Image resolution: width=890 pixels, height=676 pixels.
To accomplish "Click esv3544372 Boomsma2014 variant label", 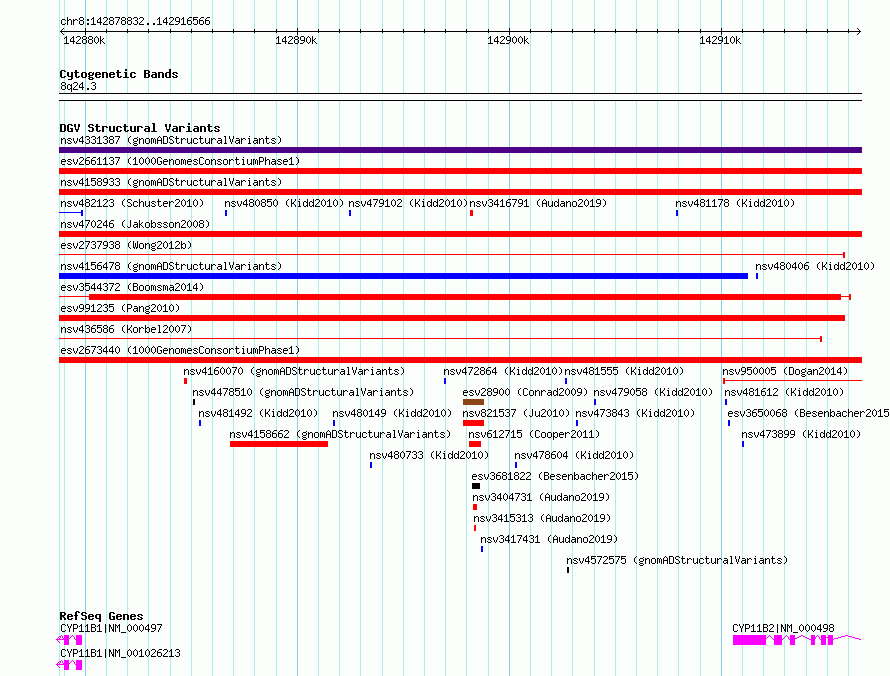I will coord(132,287).
